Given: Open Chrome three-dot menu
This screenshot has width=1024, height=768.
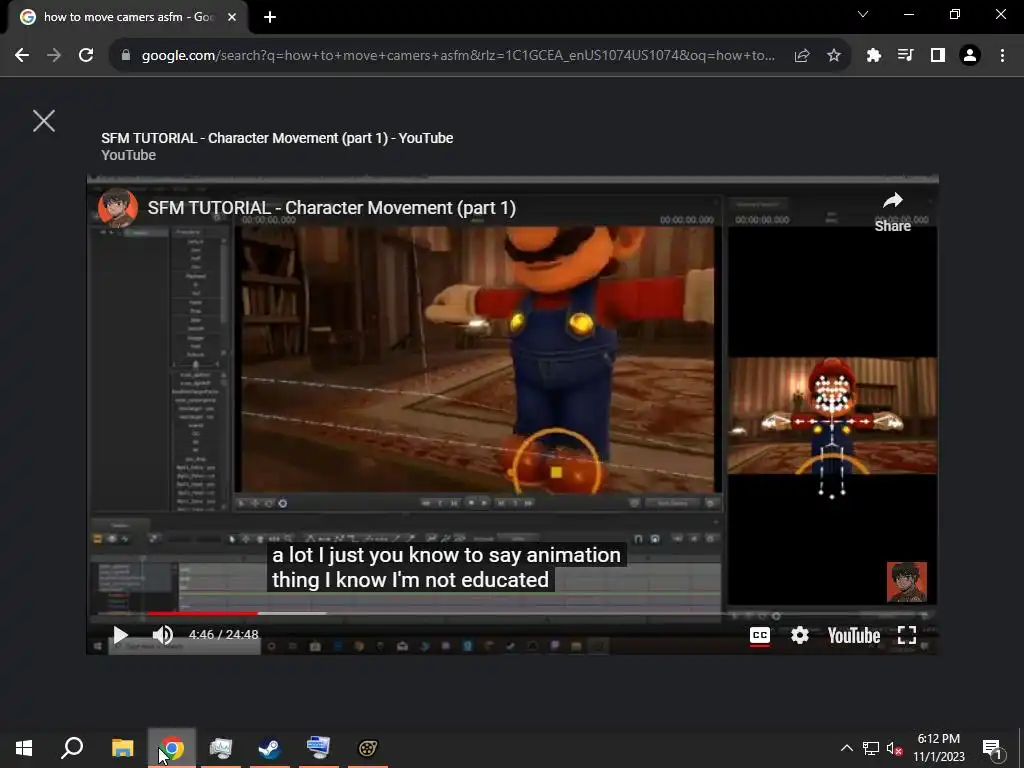Looking at the screenshot, I should point(1002,56).
